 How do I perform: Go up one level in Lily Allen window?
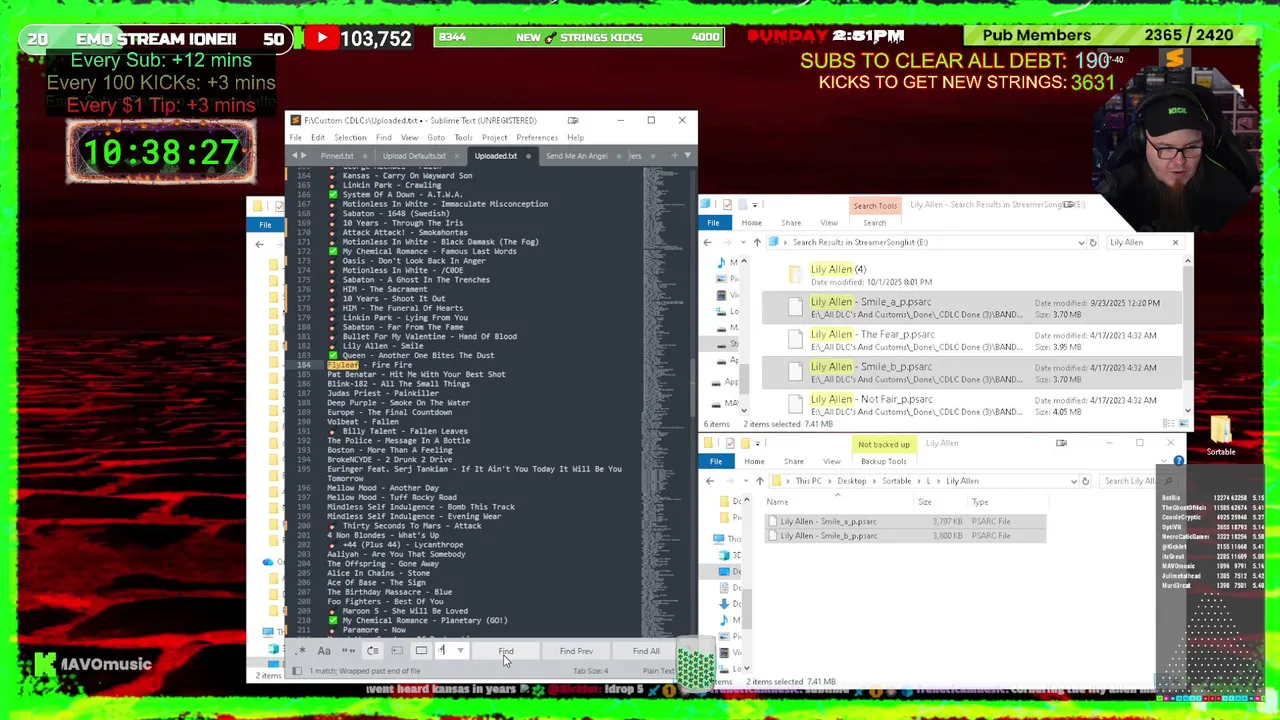[760, 481]
